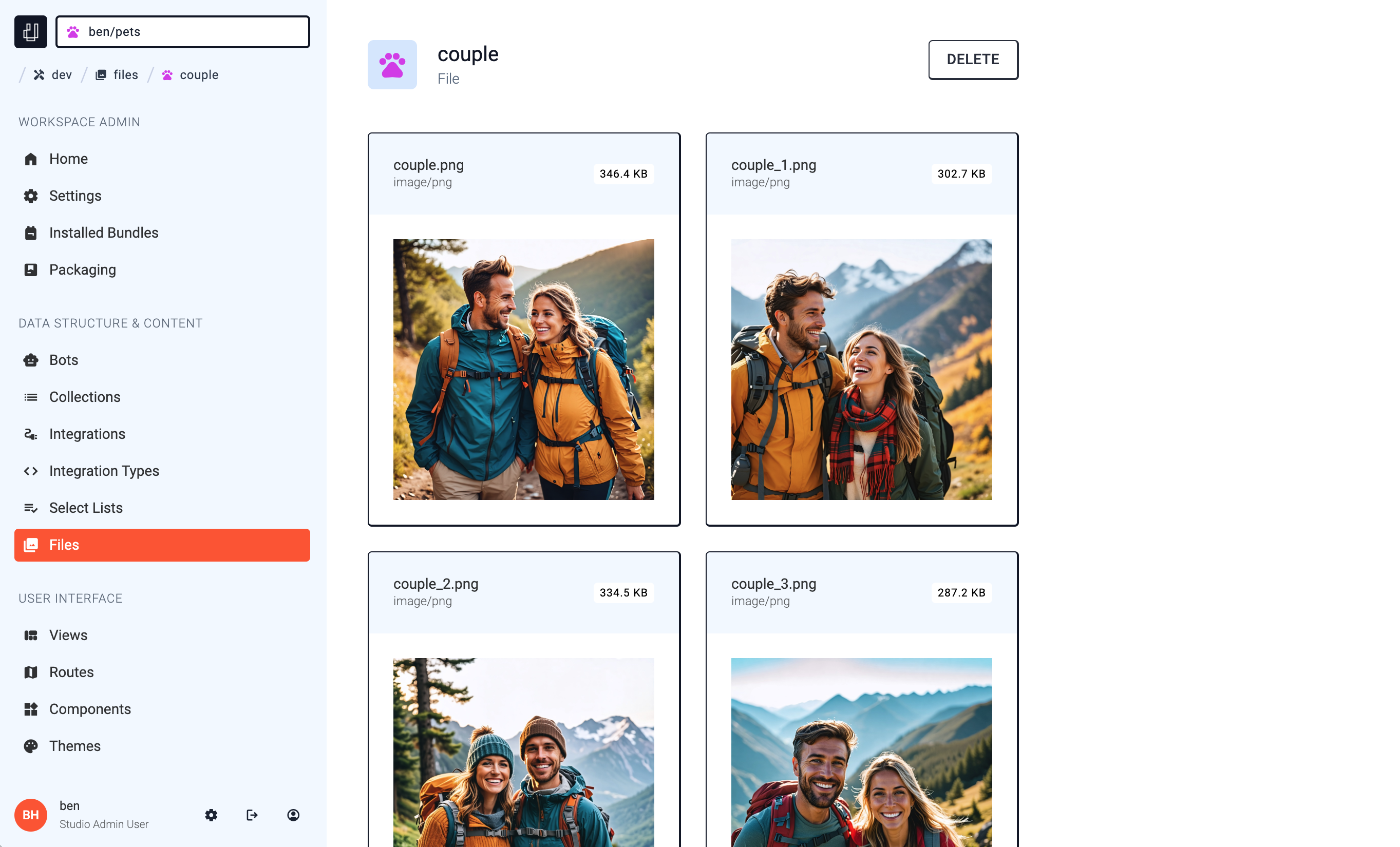Navigate to files breadcrumb
Image resolution: width=1400 pixels, height=847 pixels.
(x=125, y=75)
